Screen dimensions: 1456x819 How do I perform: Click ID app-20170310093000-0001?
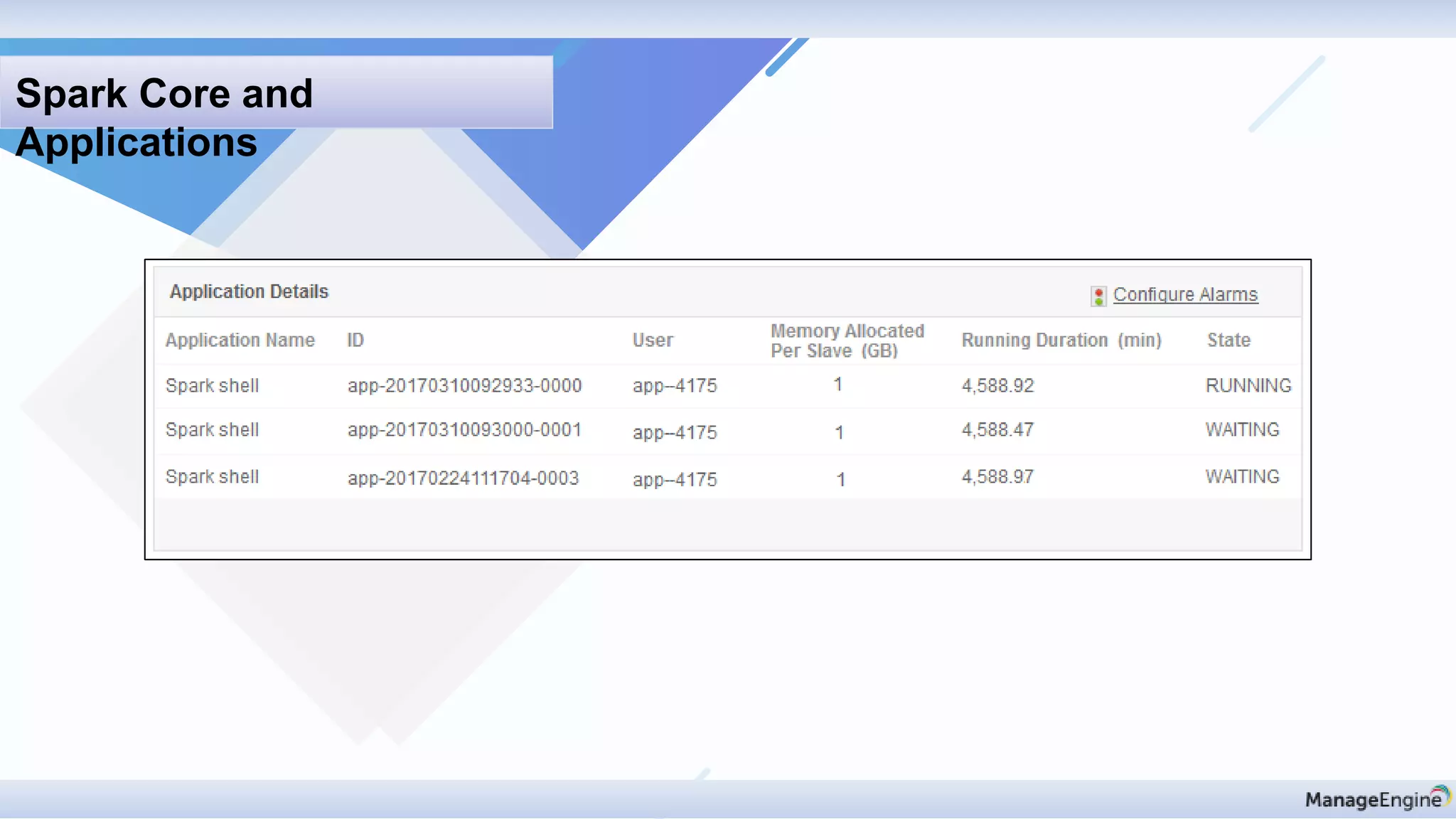(464, 430)
